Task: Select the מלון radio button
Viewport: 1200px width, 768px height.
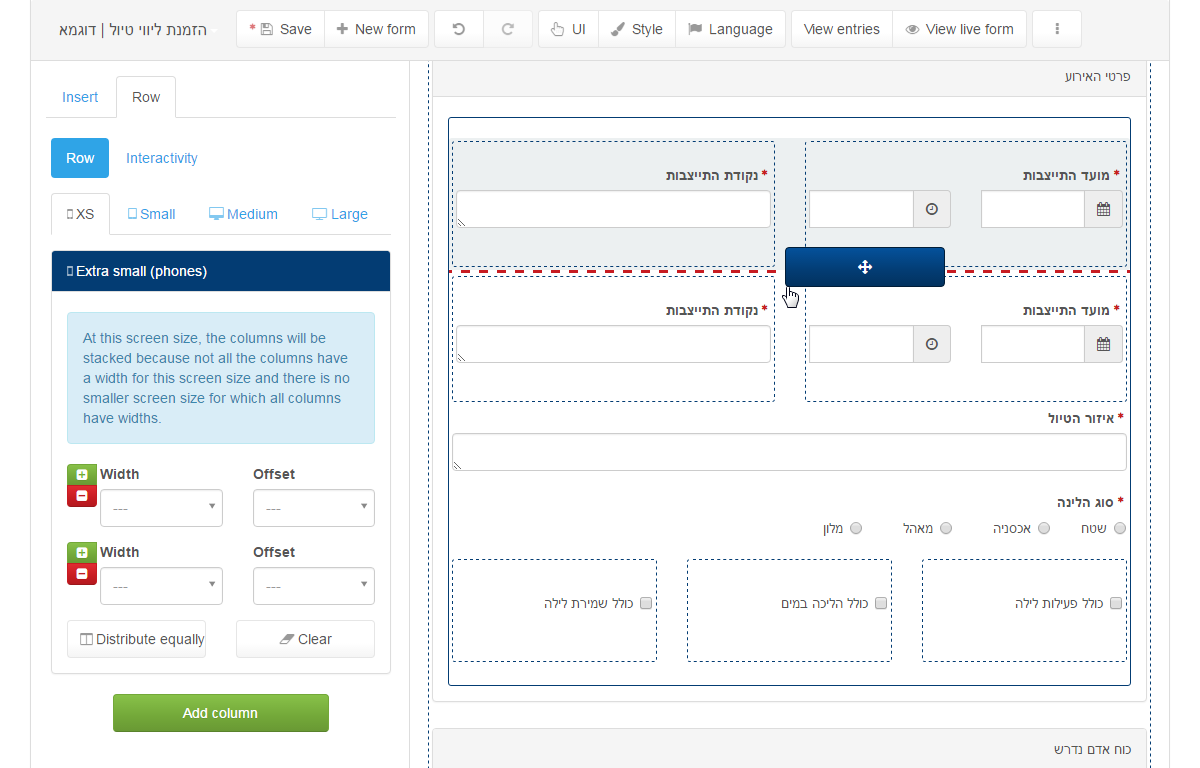Action: pos(856,528)
